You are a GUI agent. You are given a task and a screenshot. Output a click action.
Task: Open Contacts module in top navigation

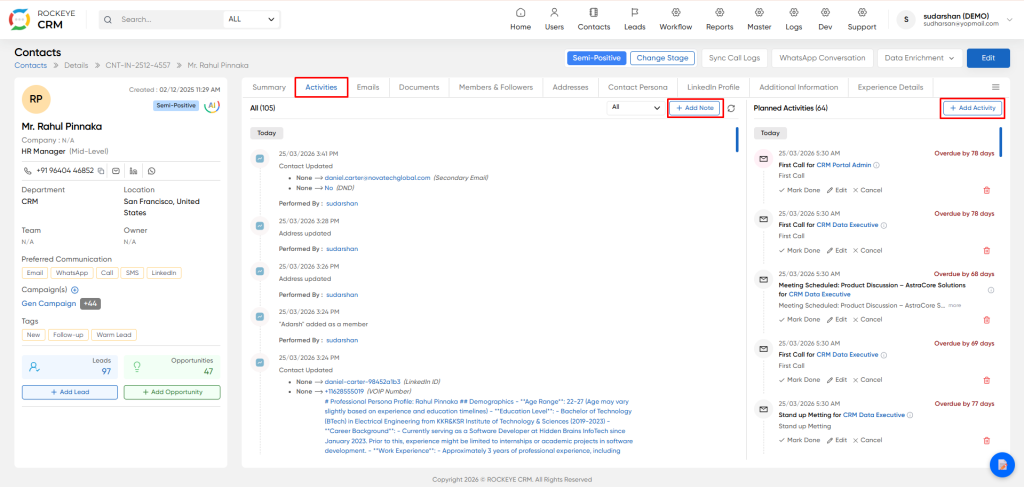point(594,19)
